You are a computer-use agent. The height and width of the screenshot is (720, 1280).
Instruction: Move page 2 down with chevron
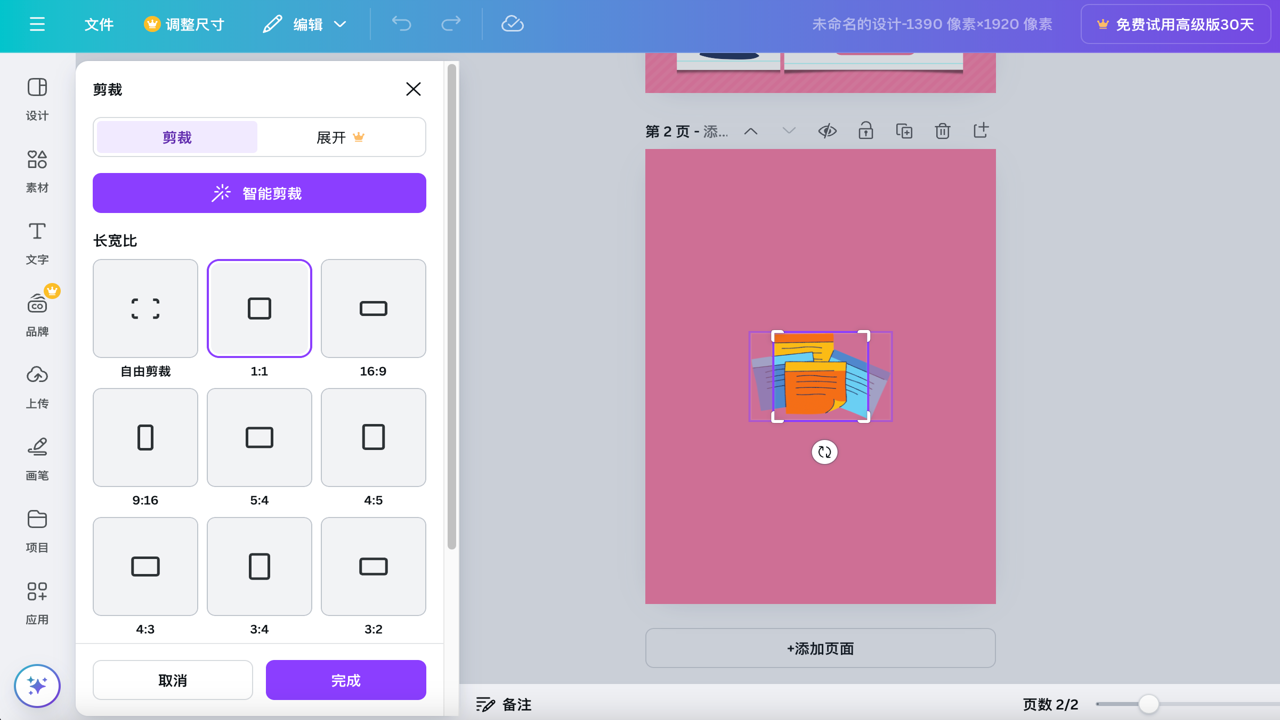click(789, 131)
